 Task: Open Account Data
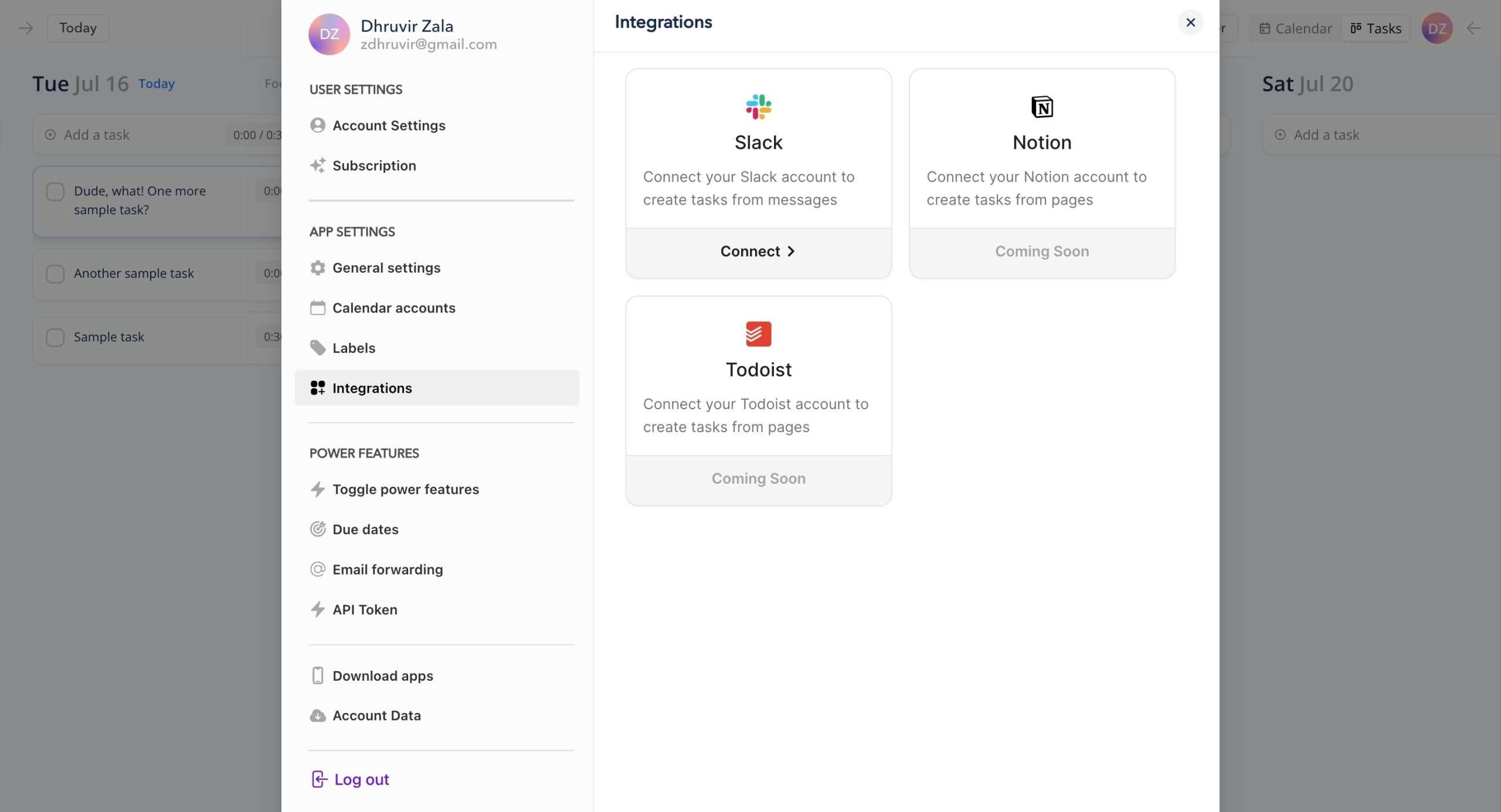coord(437,715)
